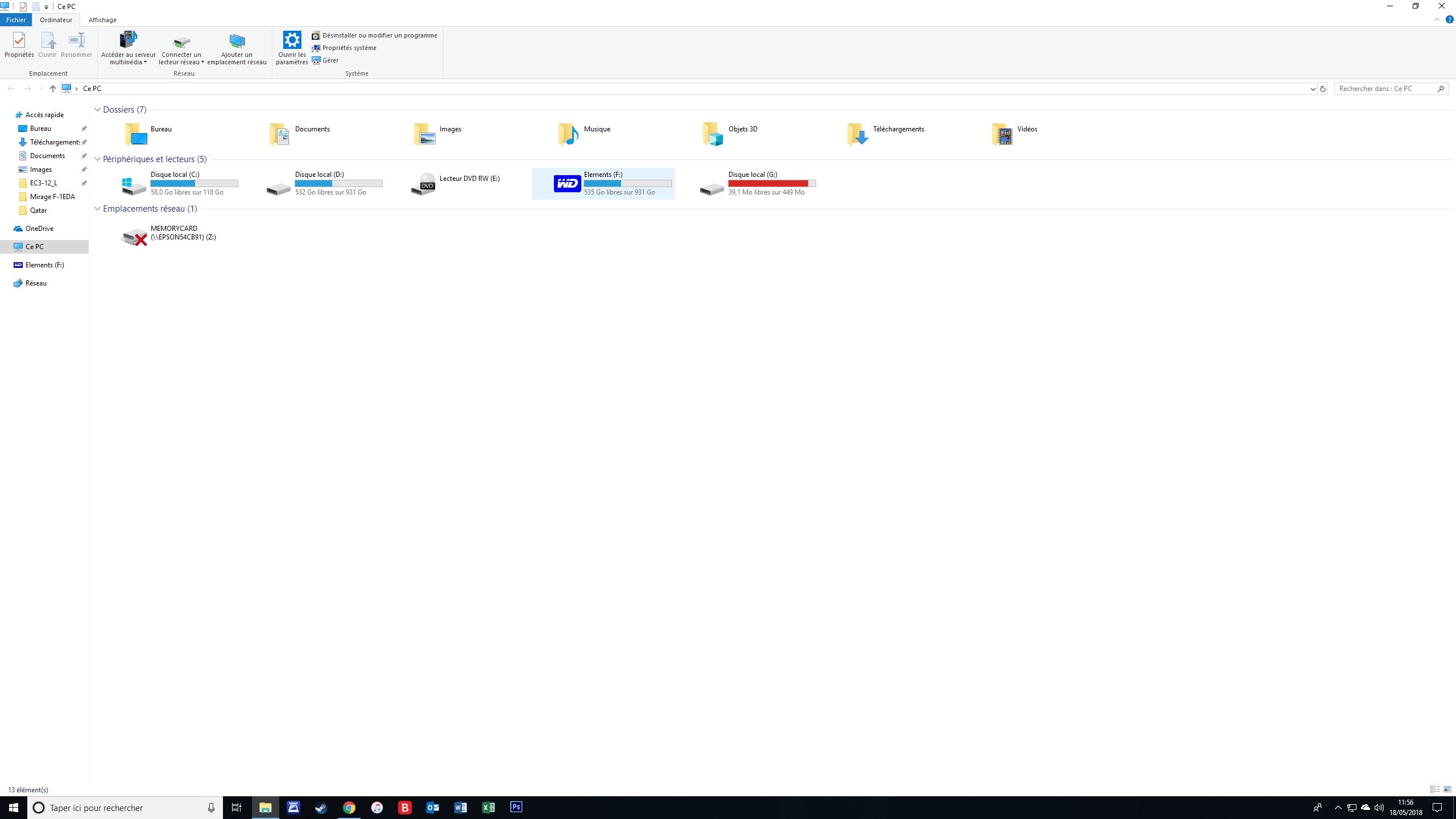Select the Téléchargements folder icon
The width and height of the screenshot is (1456, 819).
(x=858, y=134)
